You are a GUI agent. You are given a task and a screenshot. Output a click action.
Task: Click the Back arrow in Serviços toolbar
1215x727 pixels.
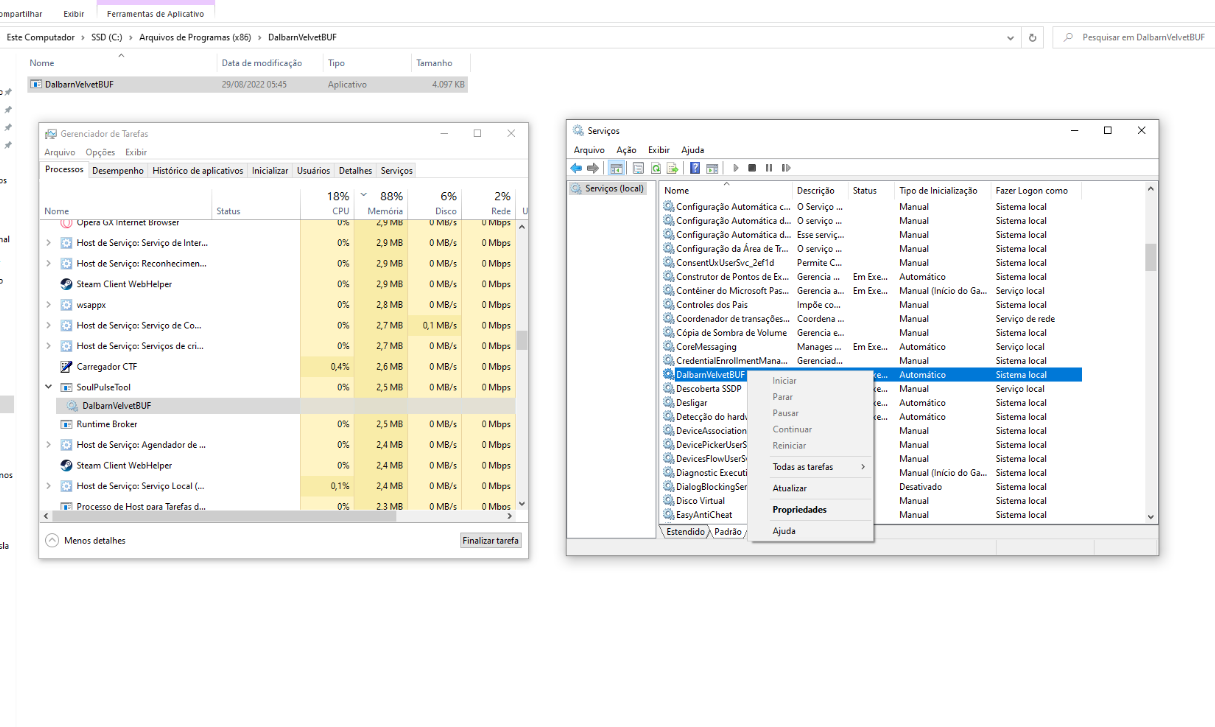pos(576,168)
